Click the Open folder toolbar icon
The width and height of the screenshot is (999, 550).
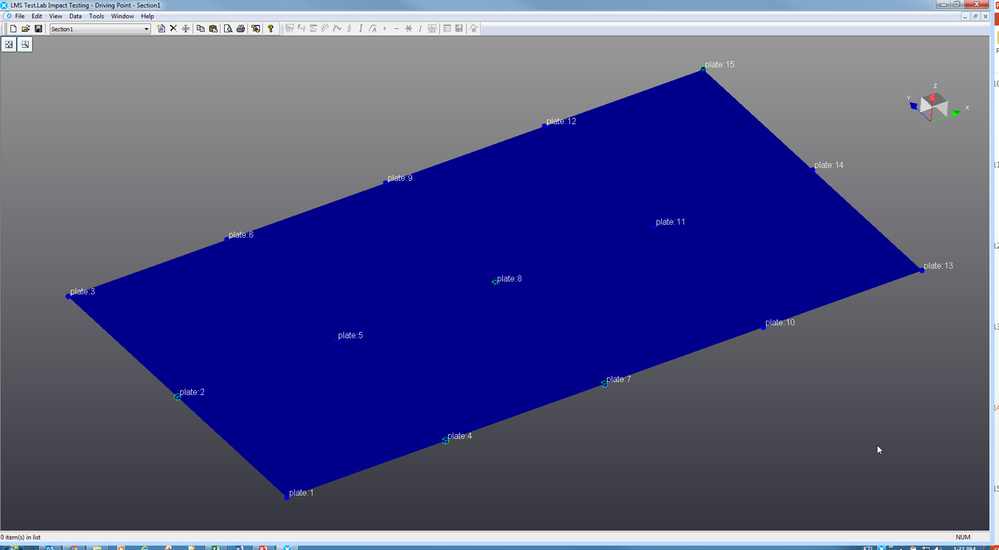25,29
